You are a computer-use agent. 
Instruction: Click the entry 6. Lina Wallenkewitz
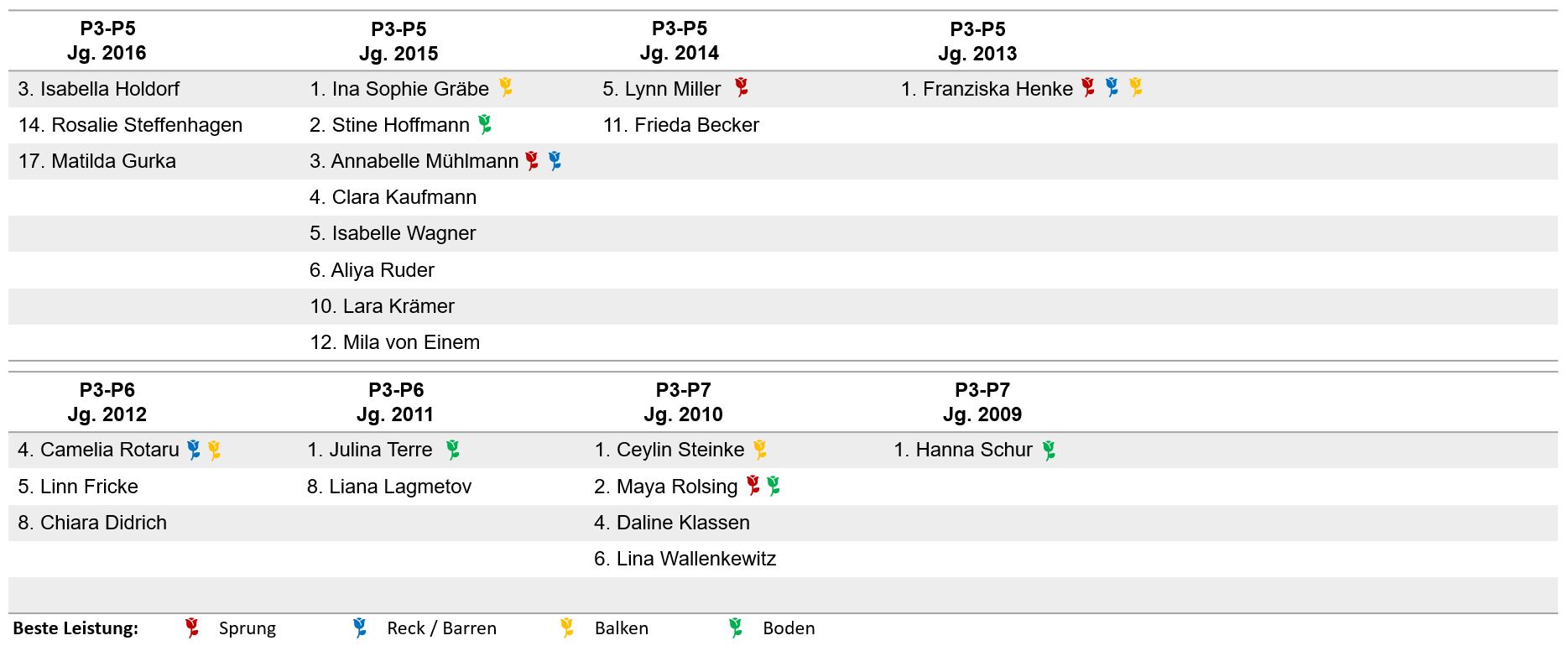pyautogui.click(x=685, y=559)
